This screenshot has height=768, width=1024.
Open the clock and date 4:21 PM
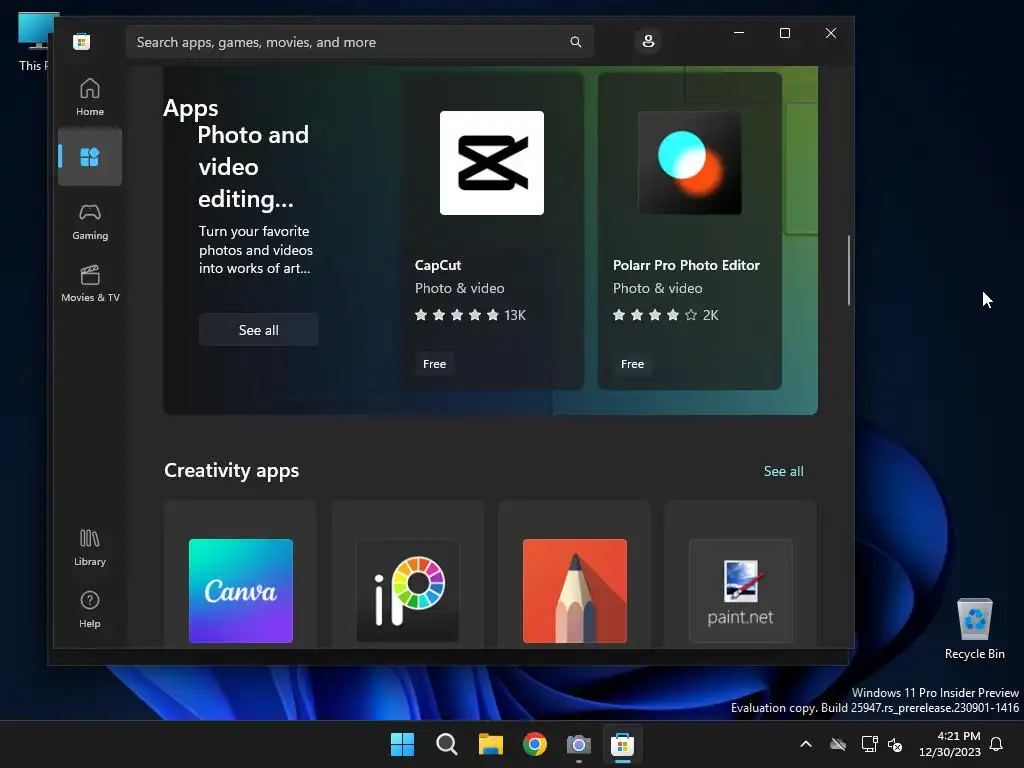[x=950, y=744]
